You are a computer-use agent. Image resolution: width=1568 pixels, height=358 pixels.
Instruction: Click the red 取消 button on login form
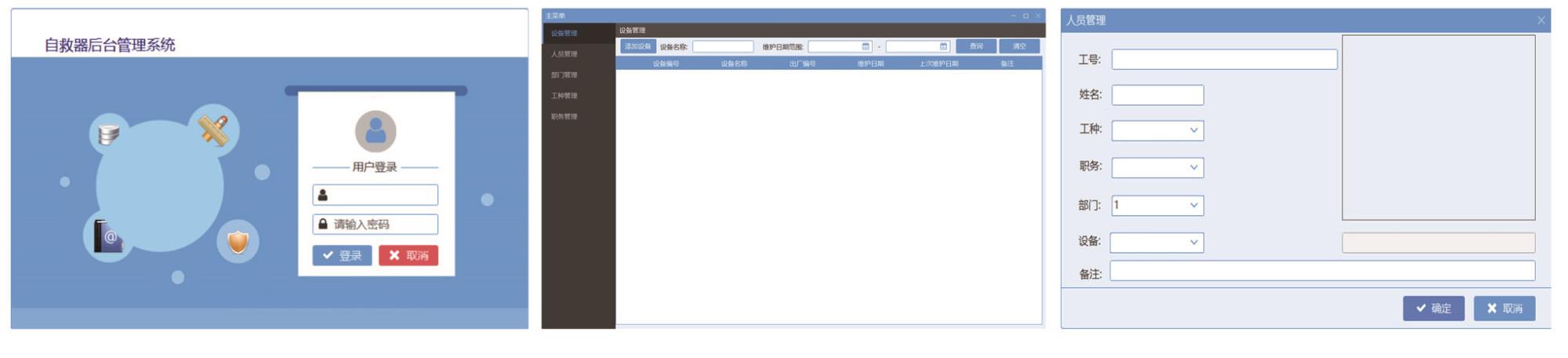tap(408, 256)
